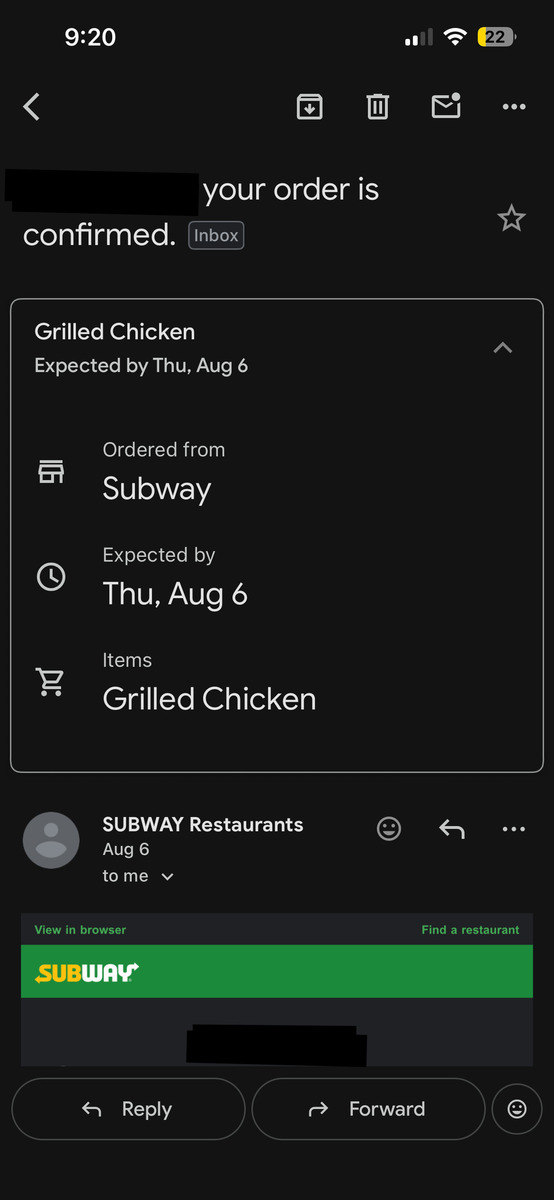
Task: Follow the Find a restaurant link
Action: coord(470,930)
